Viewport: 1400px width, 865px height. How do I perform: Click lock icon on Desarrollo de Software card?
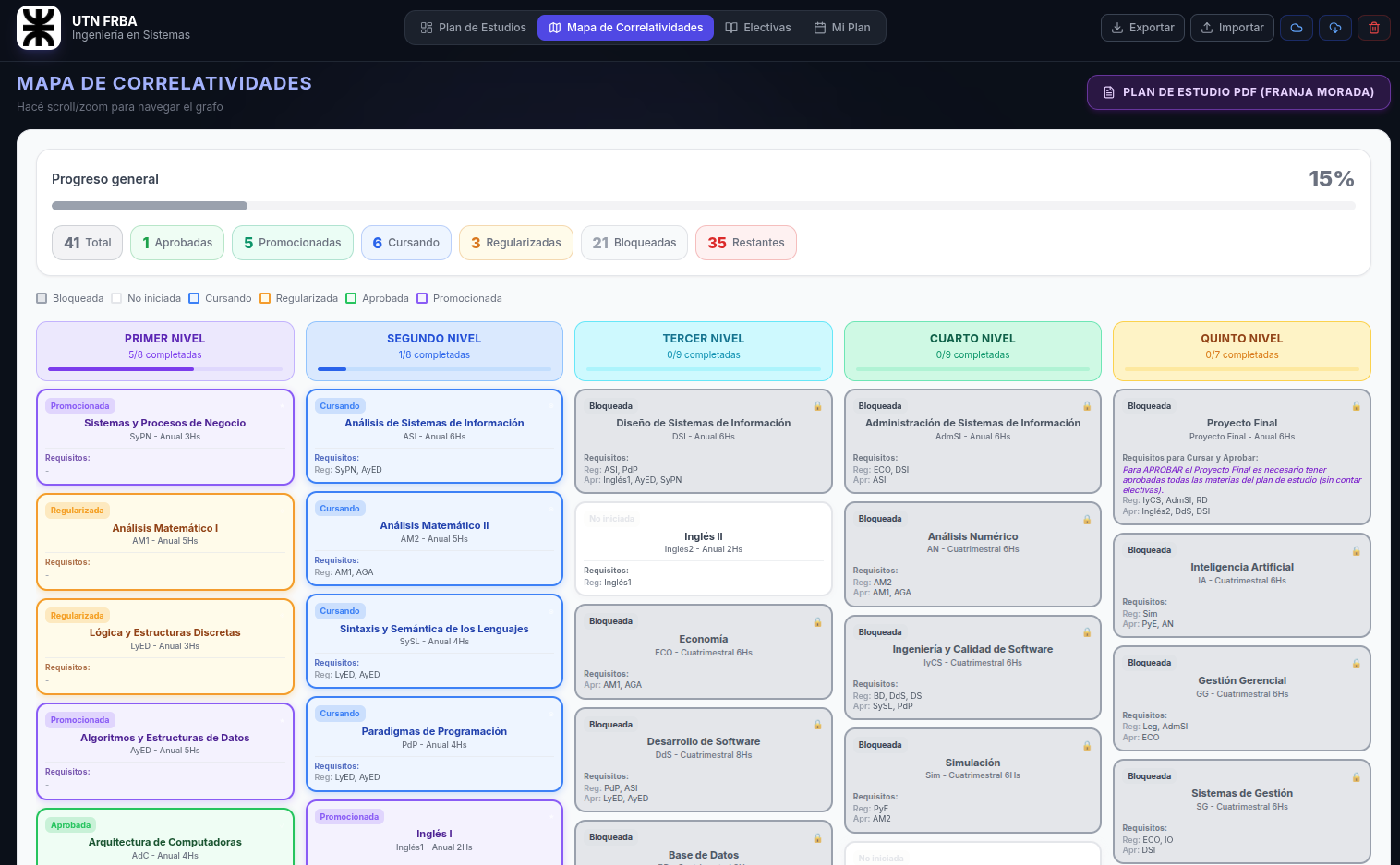(x=817, y=725)
